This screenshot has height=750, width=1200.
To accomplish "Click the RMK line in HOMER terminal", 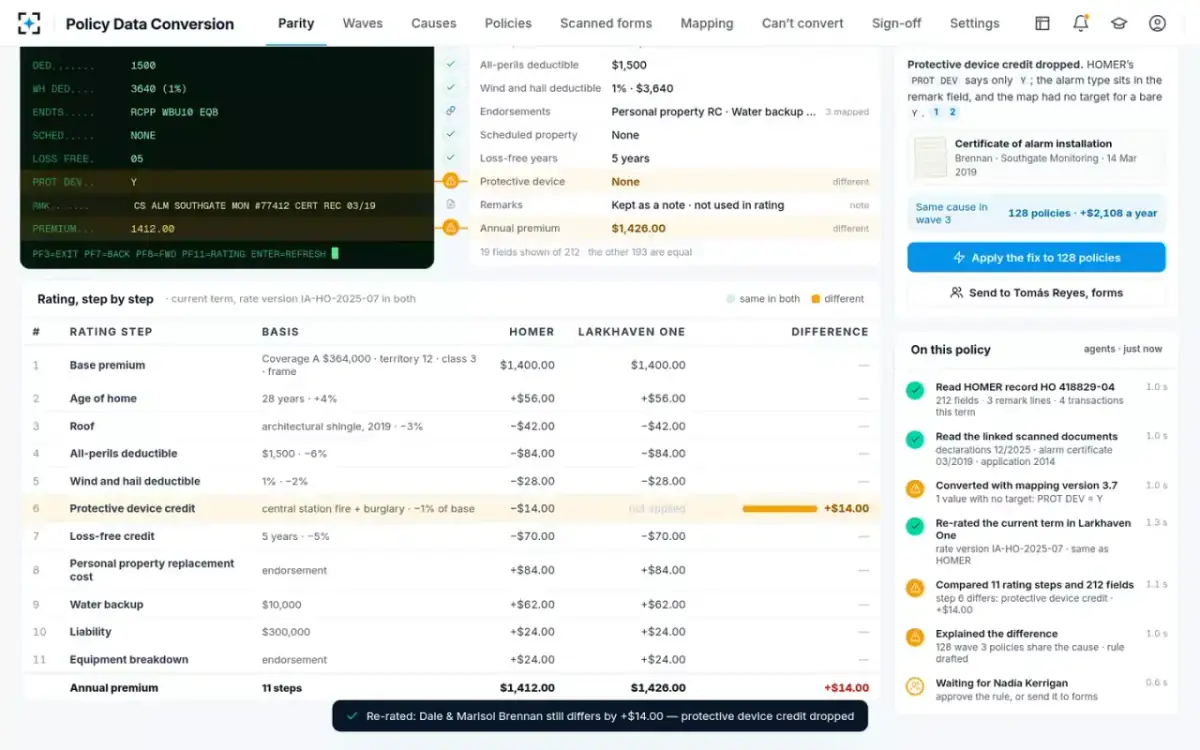I will (x=227, y=206).
